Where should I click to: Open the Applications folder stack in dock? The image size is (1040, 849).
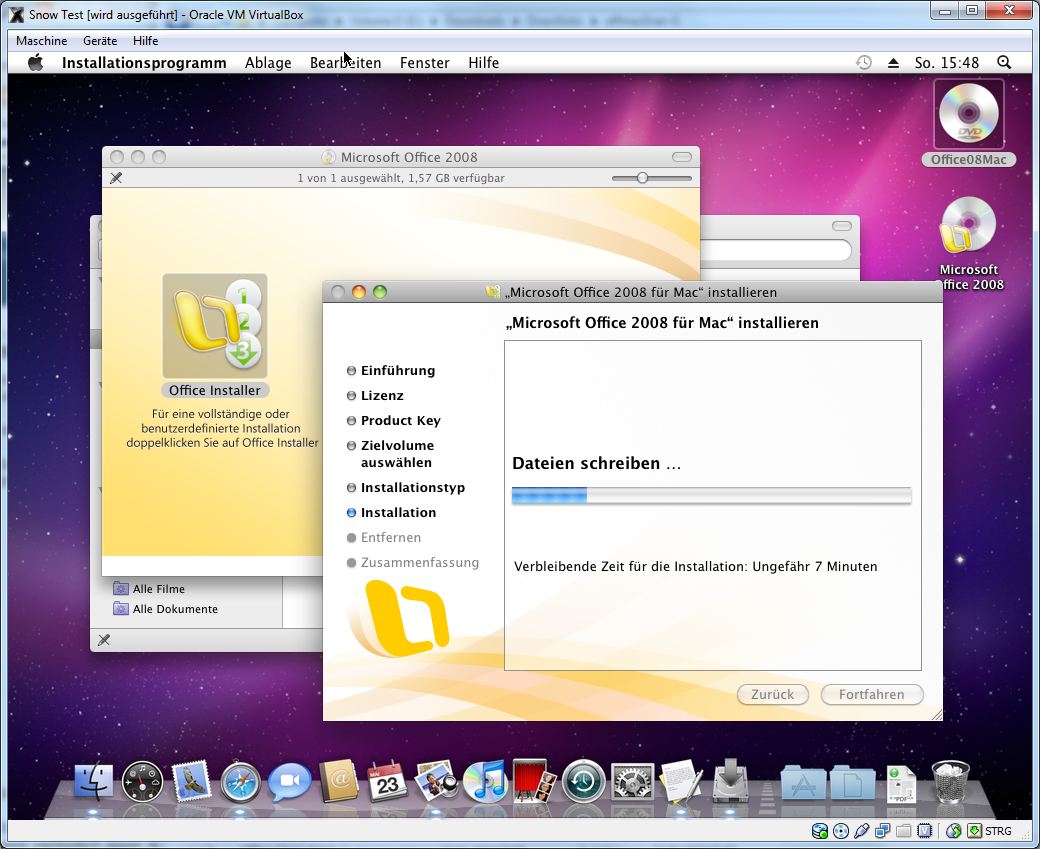803,783
